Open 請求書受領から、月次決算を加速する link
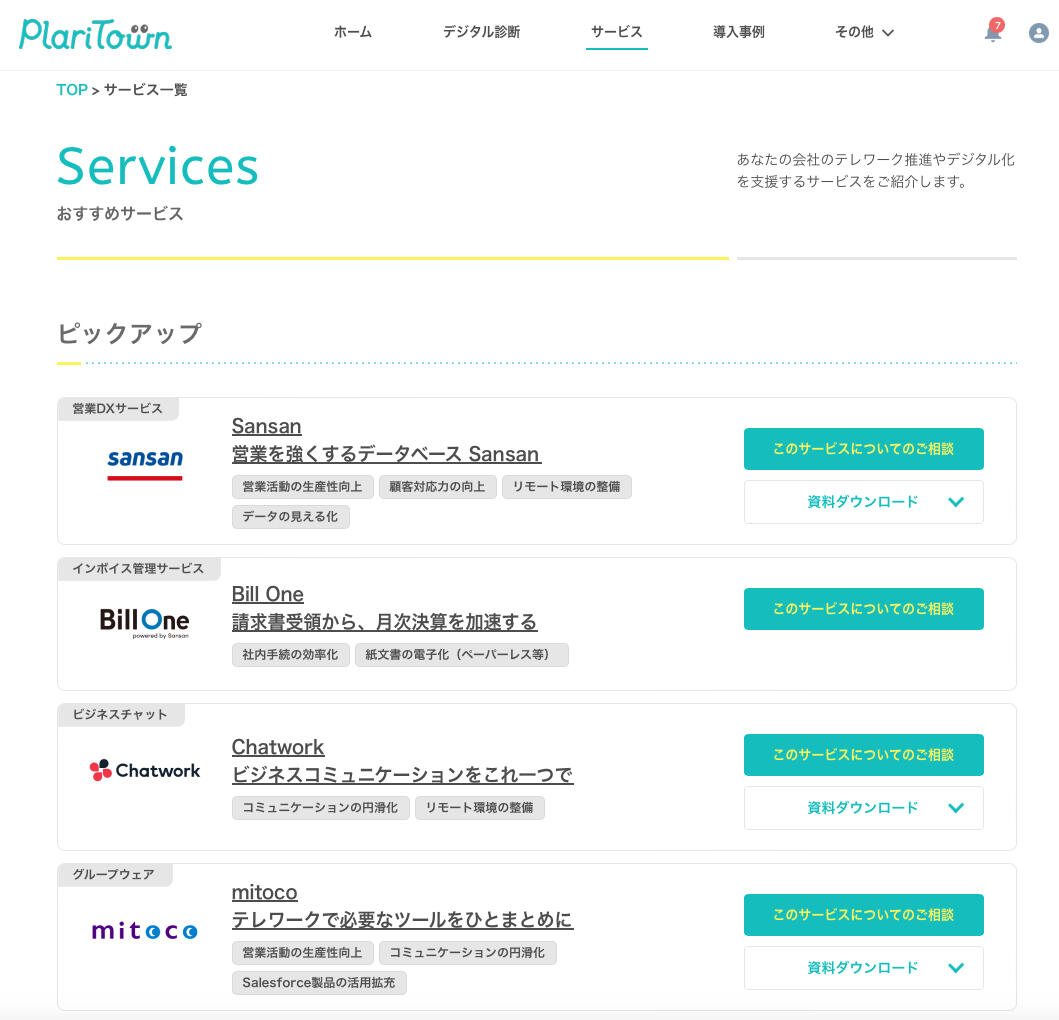The width and height of the screenshot is (1059, 1020). (384, 621)
